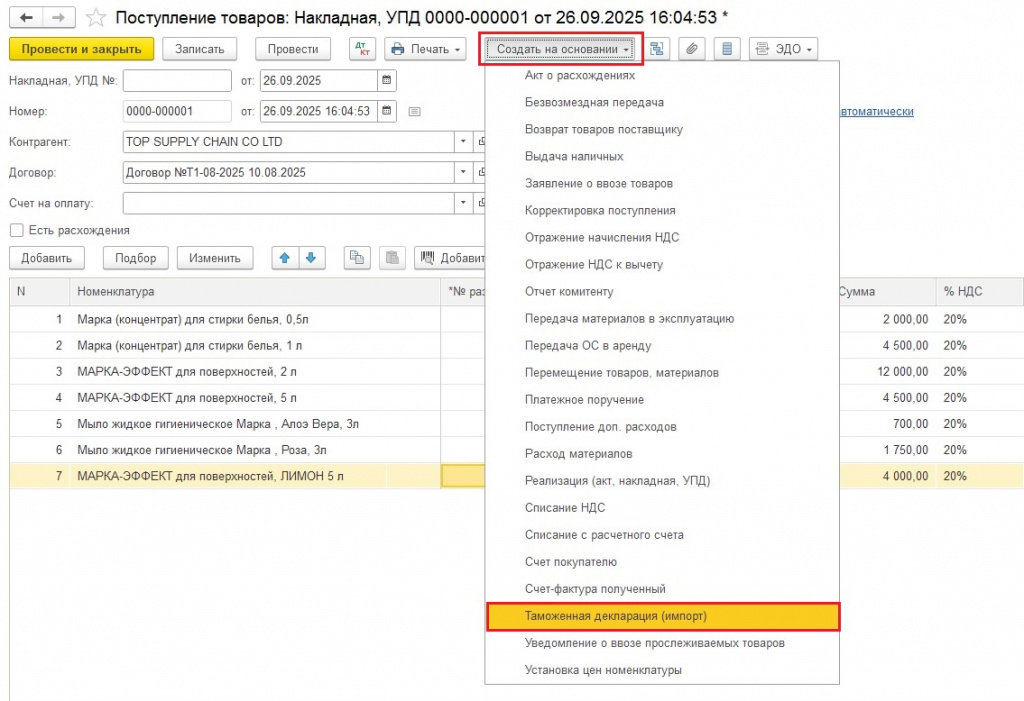Viewport: 1024px width, 701px height.
Task: Open calendar for Накладная, УПД date
Action: (x=387, y=80)
